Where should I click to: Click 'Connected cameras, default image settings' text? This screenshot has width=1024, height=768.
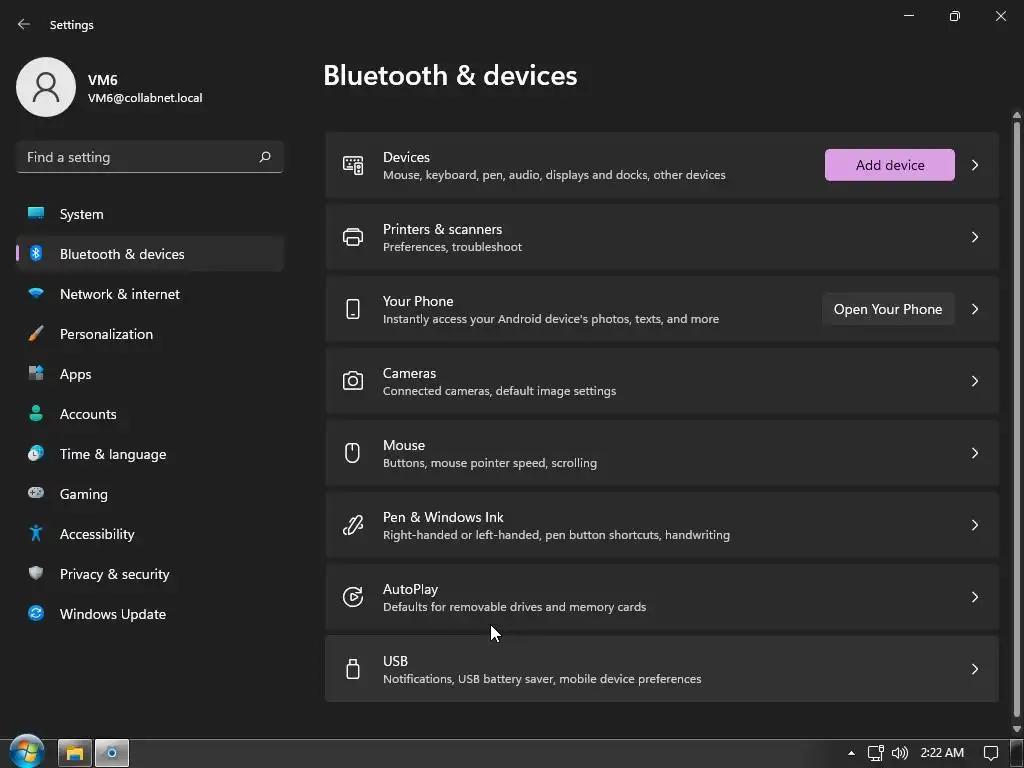(x=499, y=391)
